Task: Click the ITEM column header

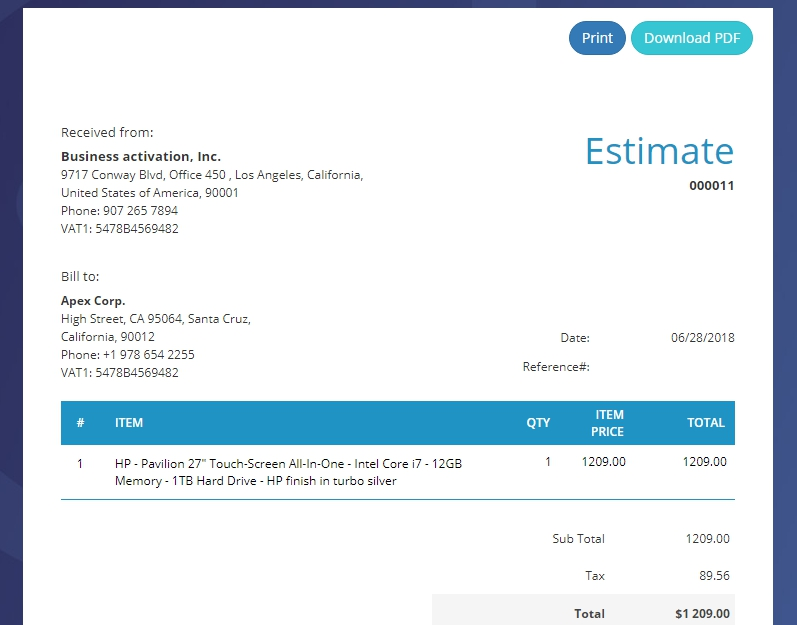Action: coord(129,423)
